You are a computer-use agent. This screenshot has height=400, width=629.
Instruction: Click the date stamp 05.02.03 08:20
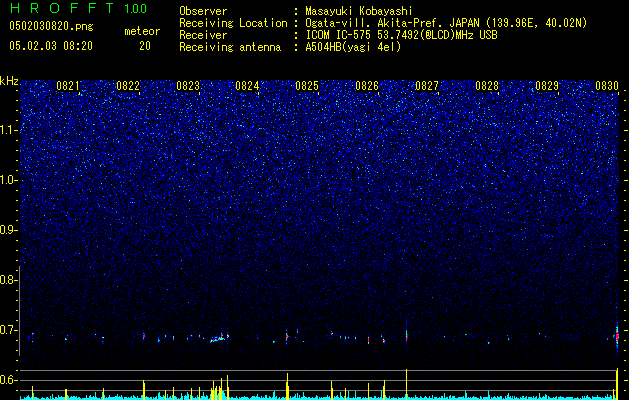[x=51, y=46]
